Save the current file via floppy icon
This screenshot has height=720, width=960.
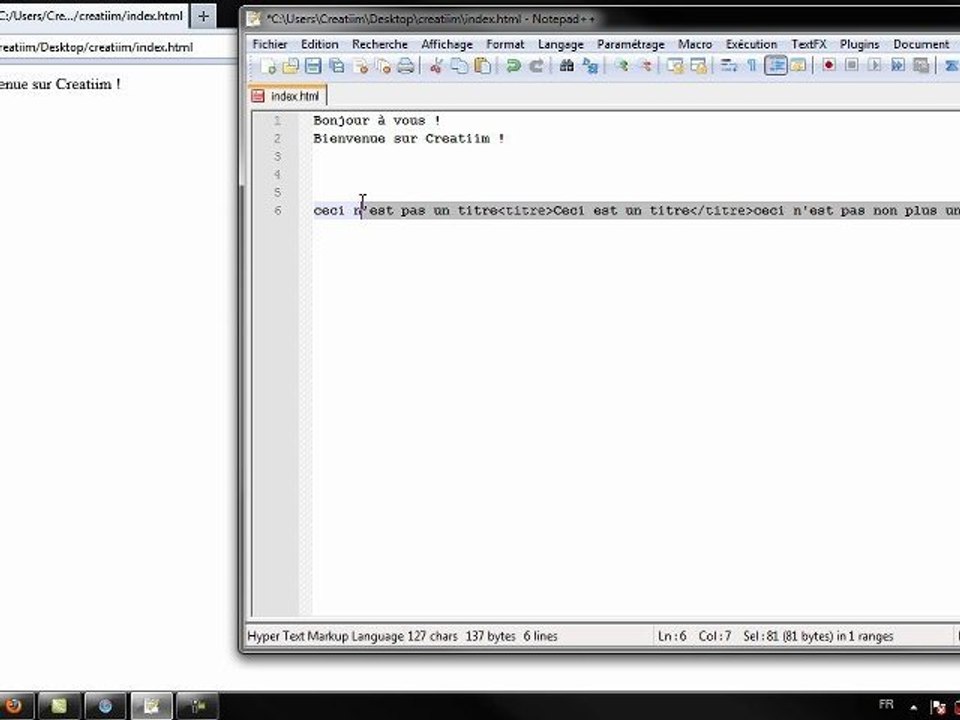click(313, 66)
